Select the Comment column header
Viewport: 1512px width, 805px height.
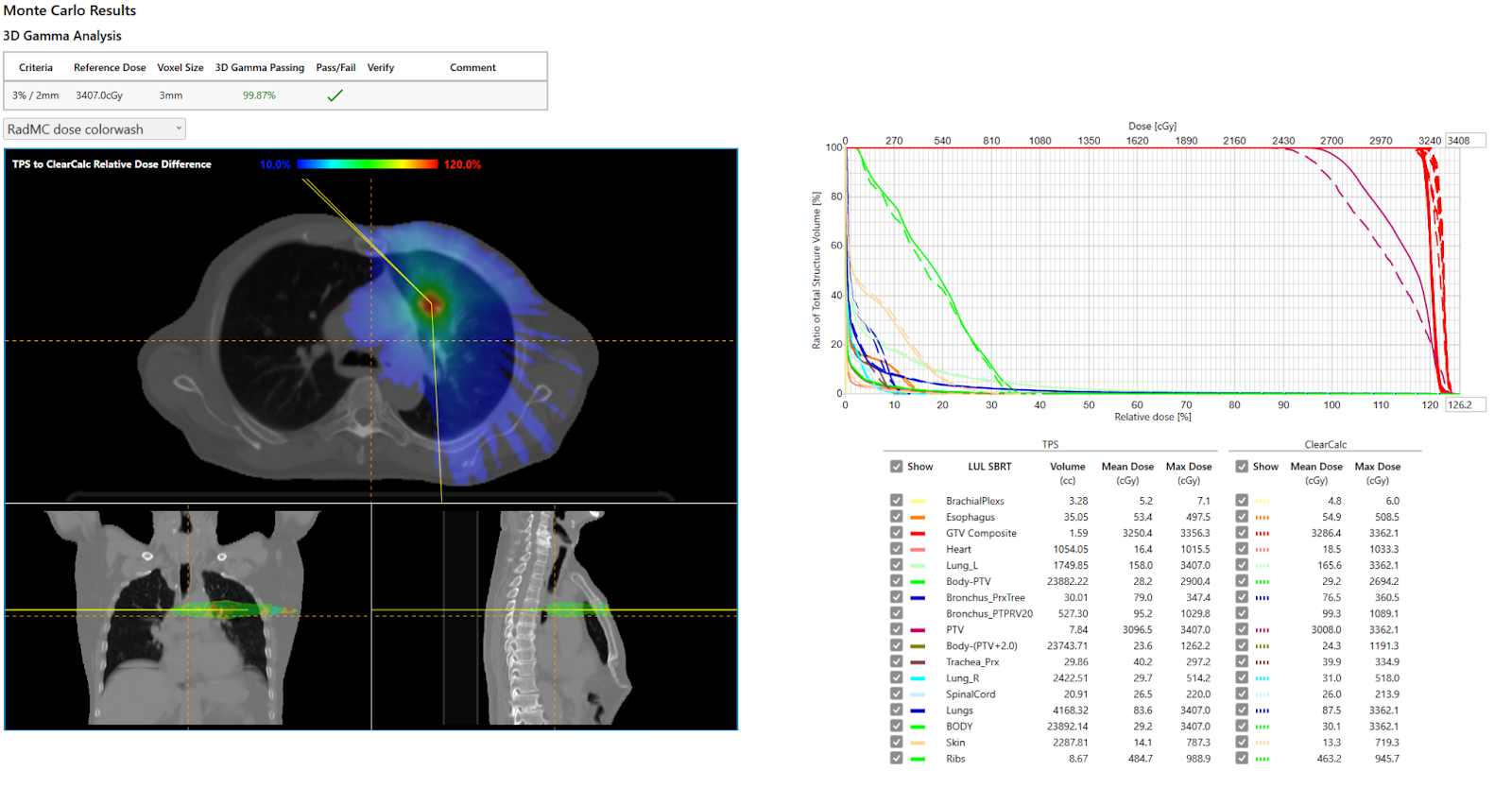point(472,68)
